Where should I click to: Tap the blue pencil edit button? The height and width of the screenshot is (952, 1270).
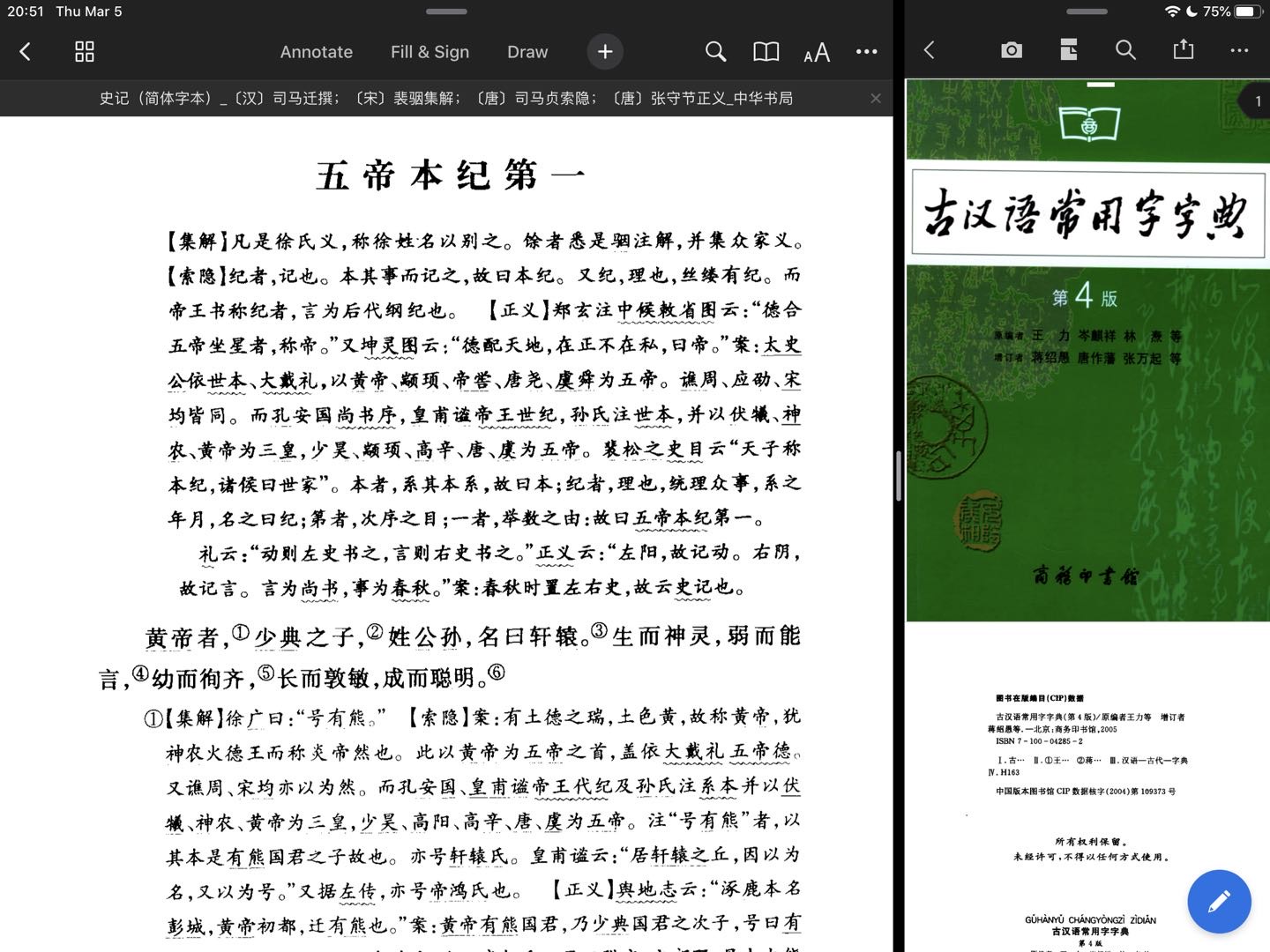pyautogui.click(x=1219, y=902)
